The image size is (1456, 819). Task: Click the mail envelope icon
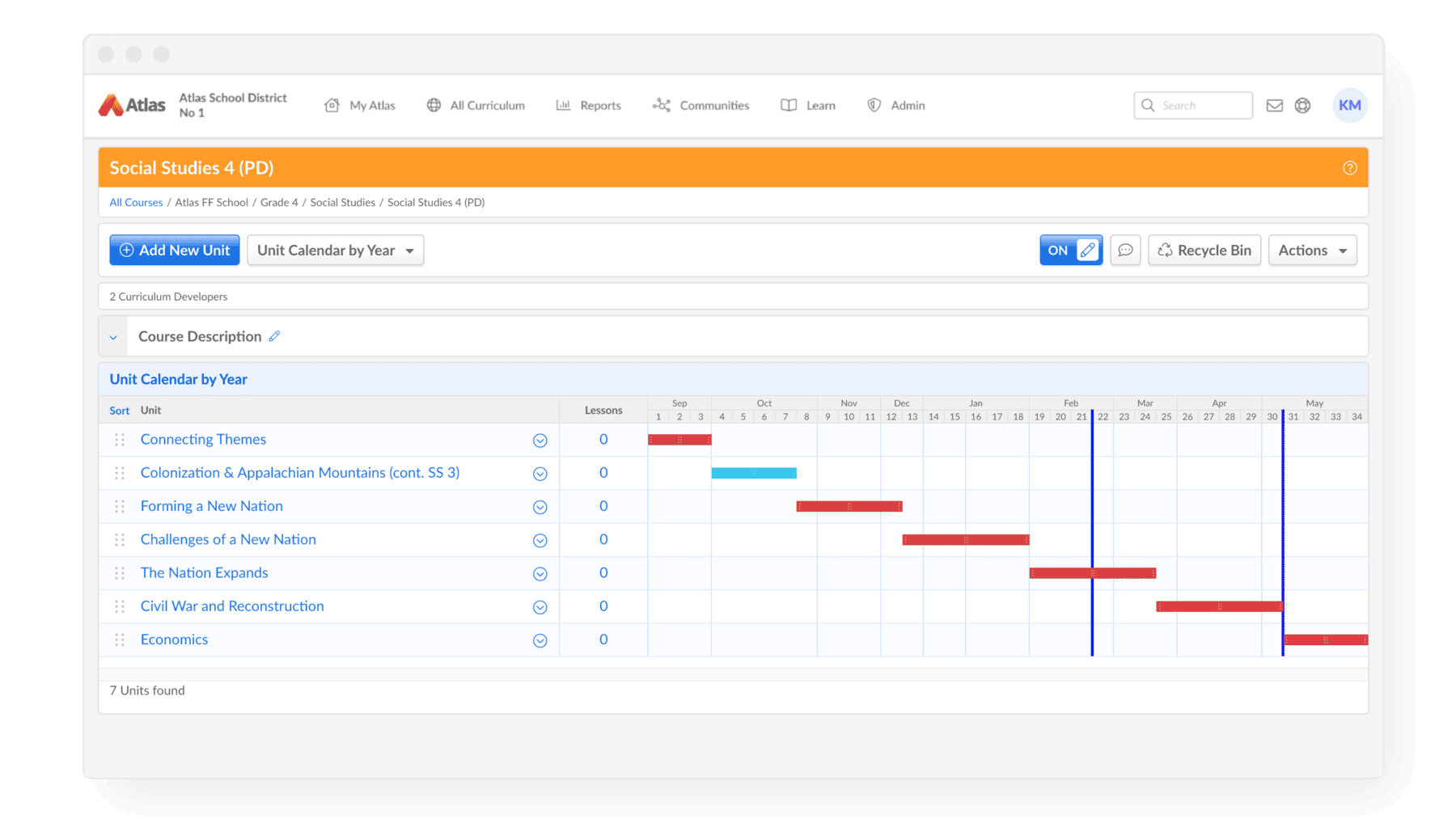[1274, 105]
